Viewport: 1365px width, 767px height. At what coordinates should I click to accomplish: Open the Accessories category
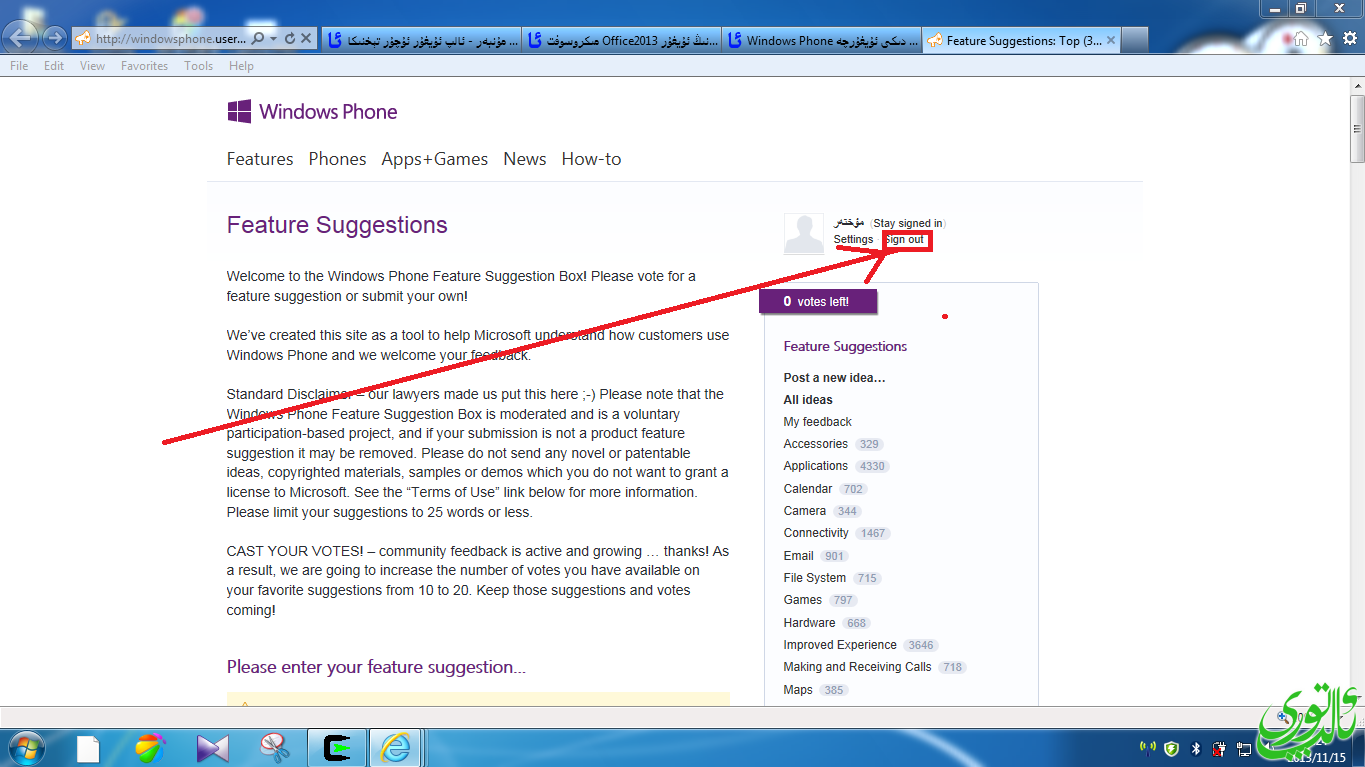tap(815, 443)
